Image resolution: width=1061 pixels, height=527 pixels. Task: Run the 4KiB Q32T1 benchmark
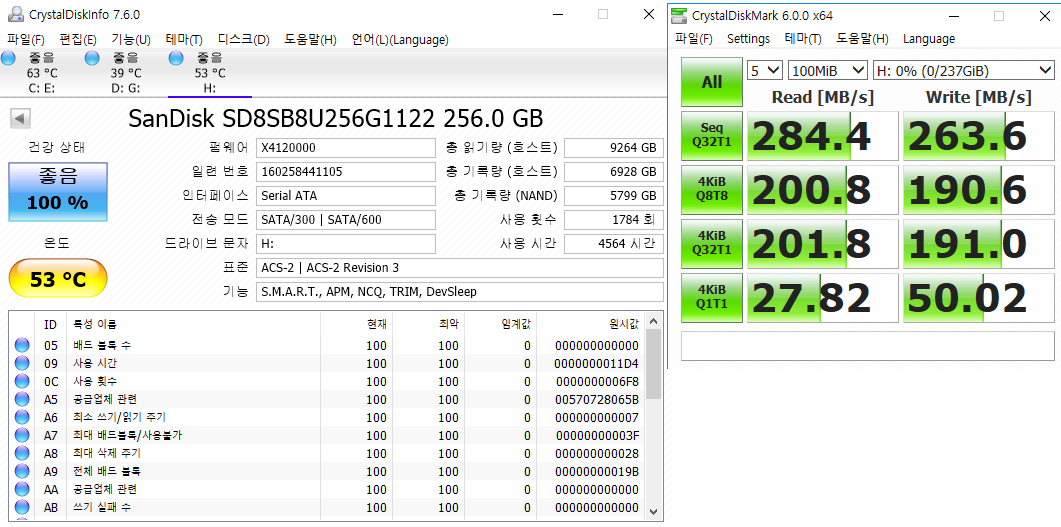[x=711, y=244]
